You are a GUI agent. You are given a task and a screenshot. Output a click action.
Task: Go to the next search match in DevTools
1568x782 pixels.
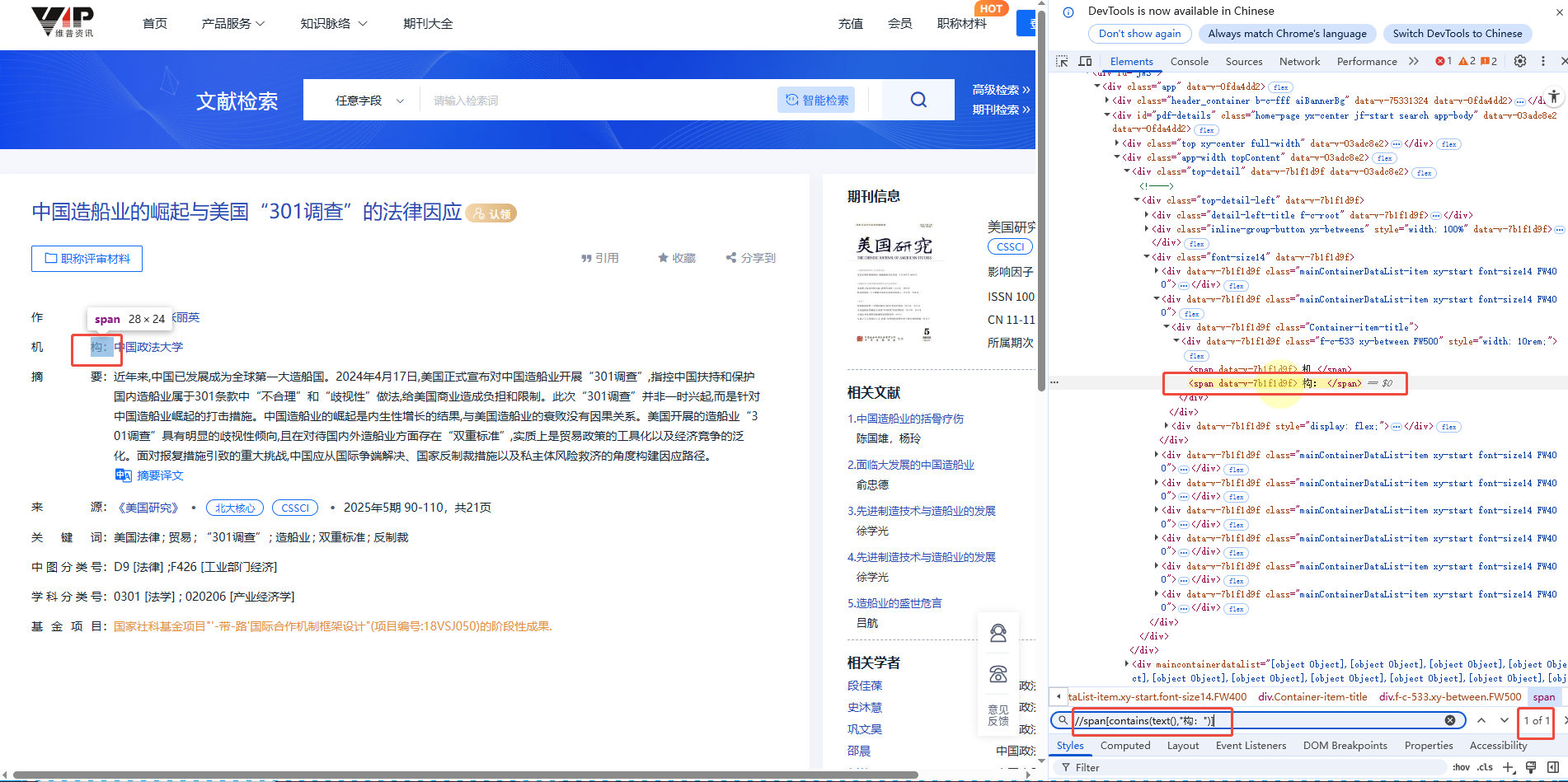click(1505, 720)
